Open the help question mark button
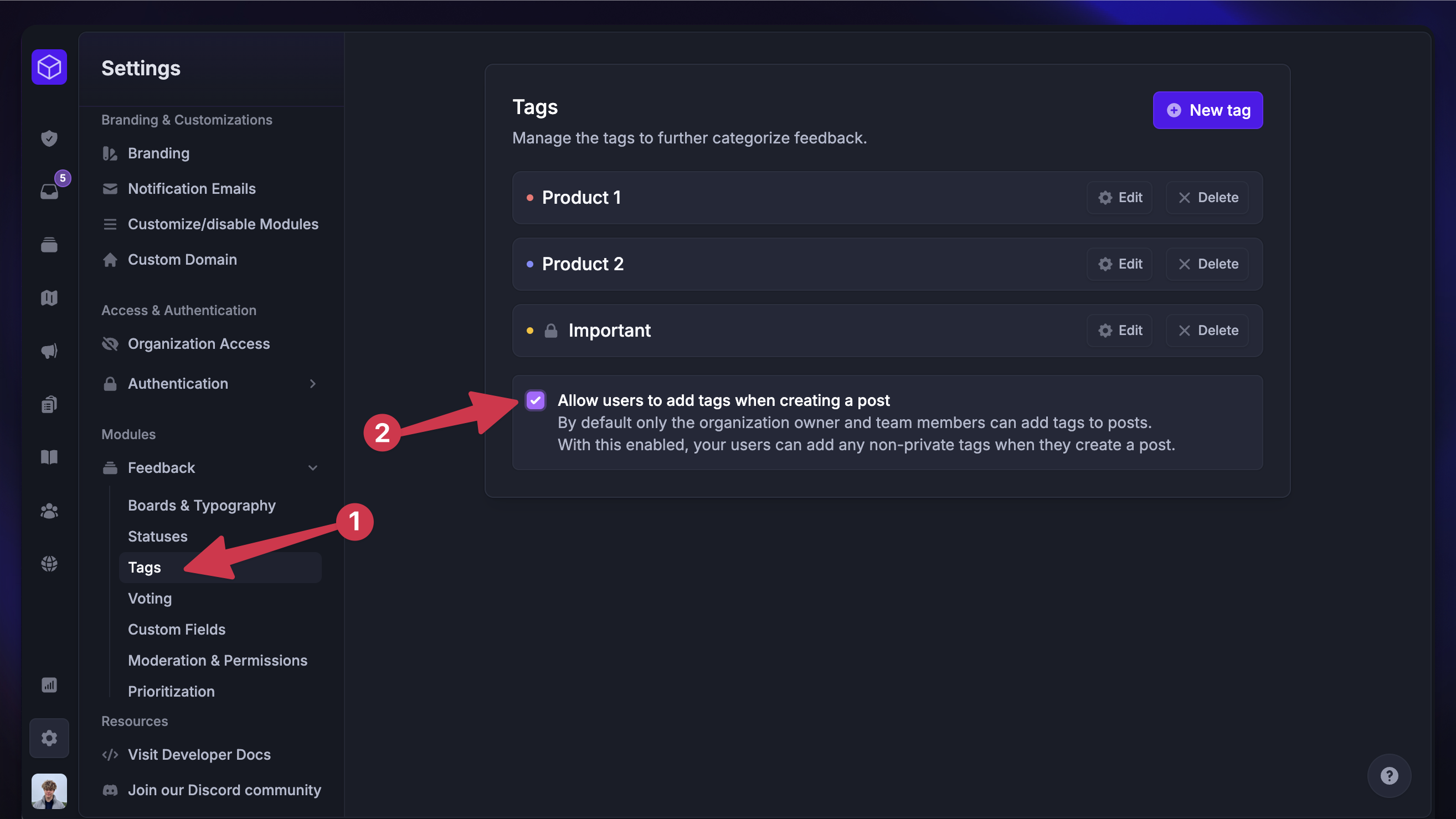This screenshot has width=1456, height=819. [x=1390, y=775]
